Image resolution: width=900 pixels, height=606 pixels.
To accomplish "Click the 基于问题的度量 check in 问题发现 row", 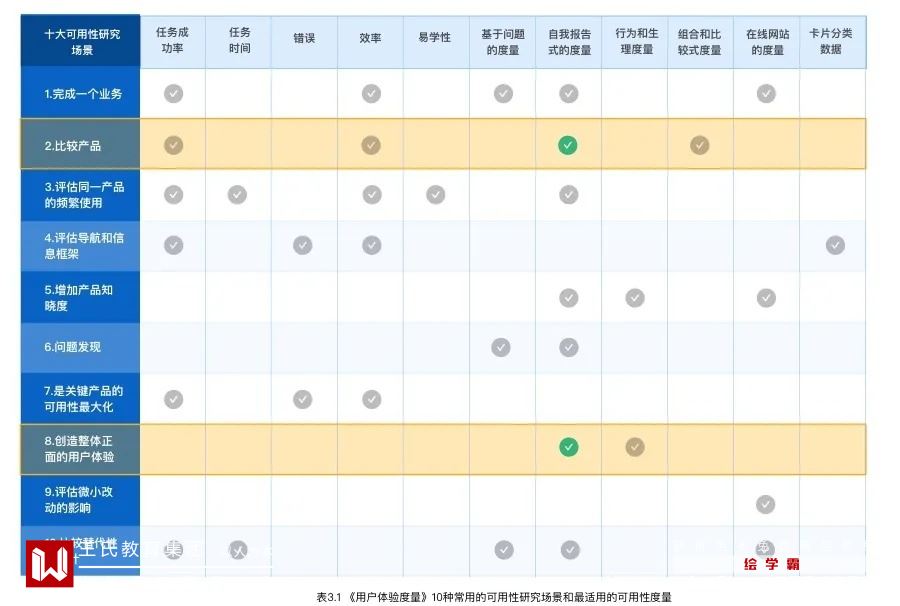I will pos(501,347).
